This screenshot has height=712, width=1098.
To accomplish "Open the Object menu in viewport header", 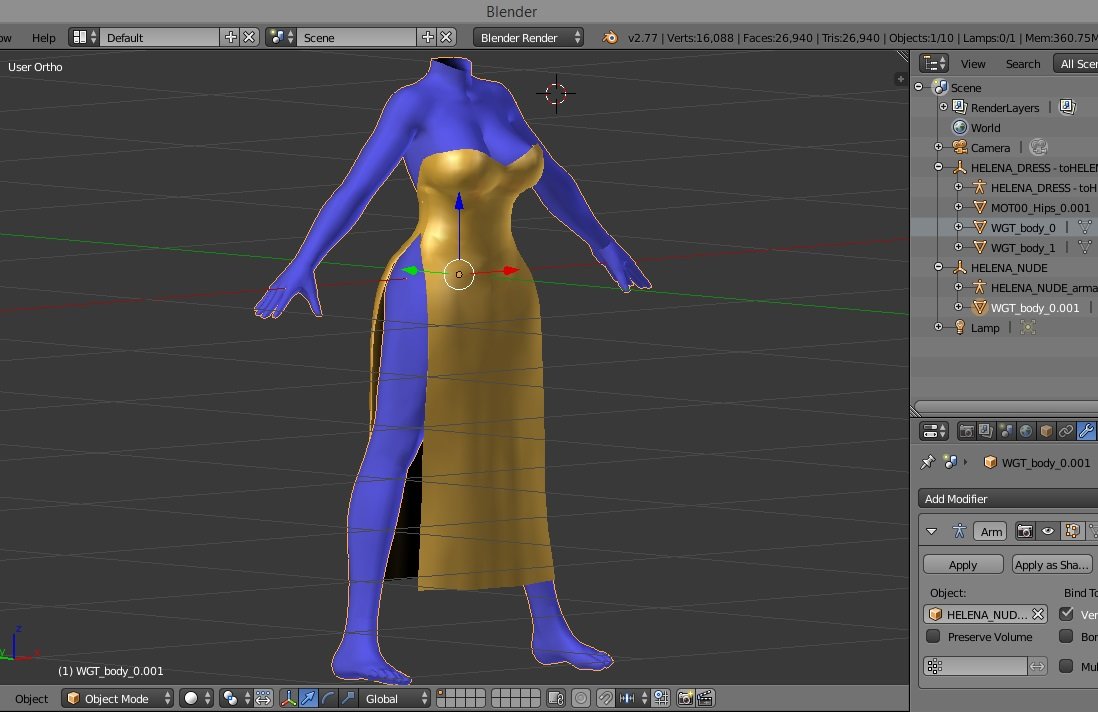I will [32, 699].
